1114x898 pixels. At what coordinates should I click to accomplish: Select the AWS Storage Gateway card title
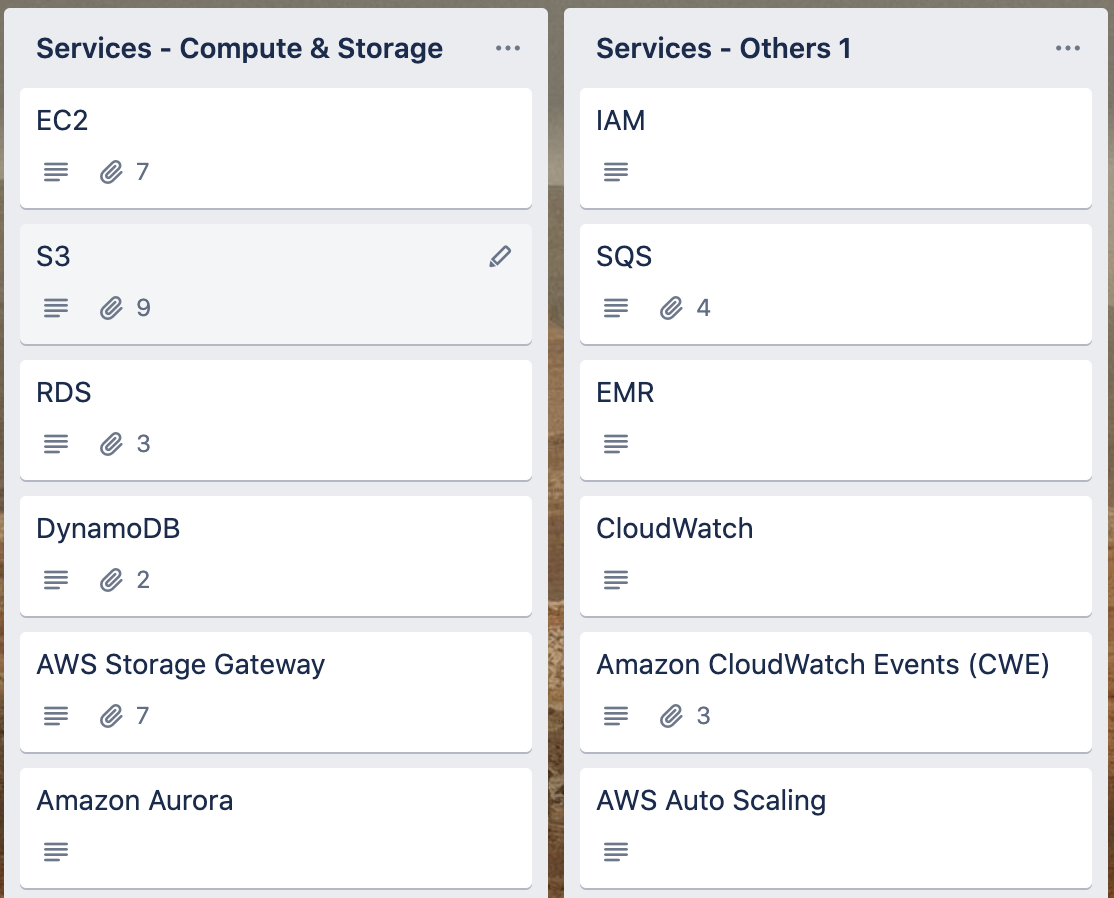click(181, 665)
